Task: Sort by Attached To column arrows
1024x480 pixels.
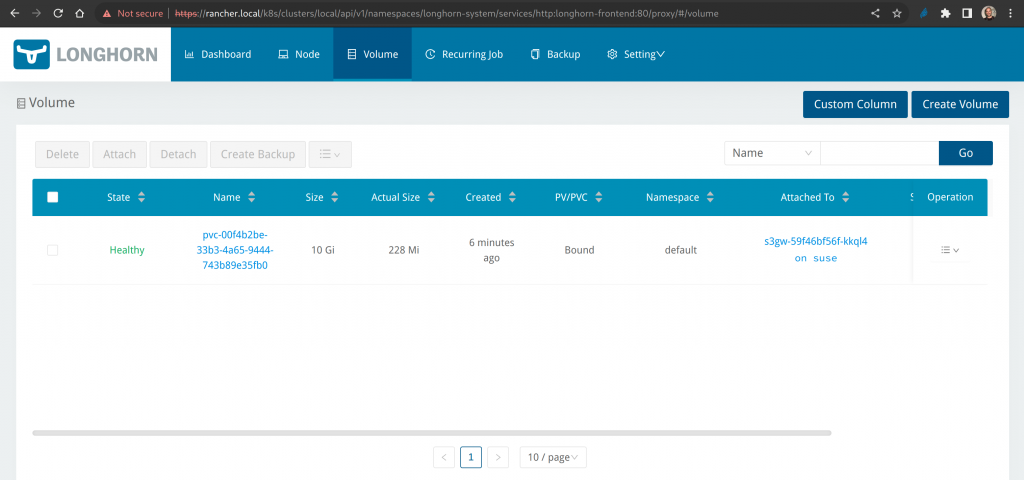Action: tap(845, 198)
